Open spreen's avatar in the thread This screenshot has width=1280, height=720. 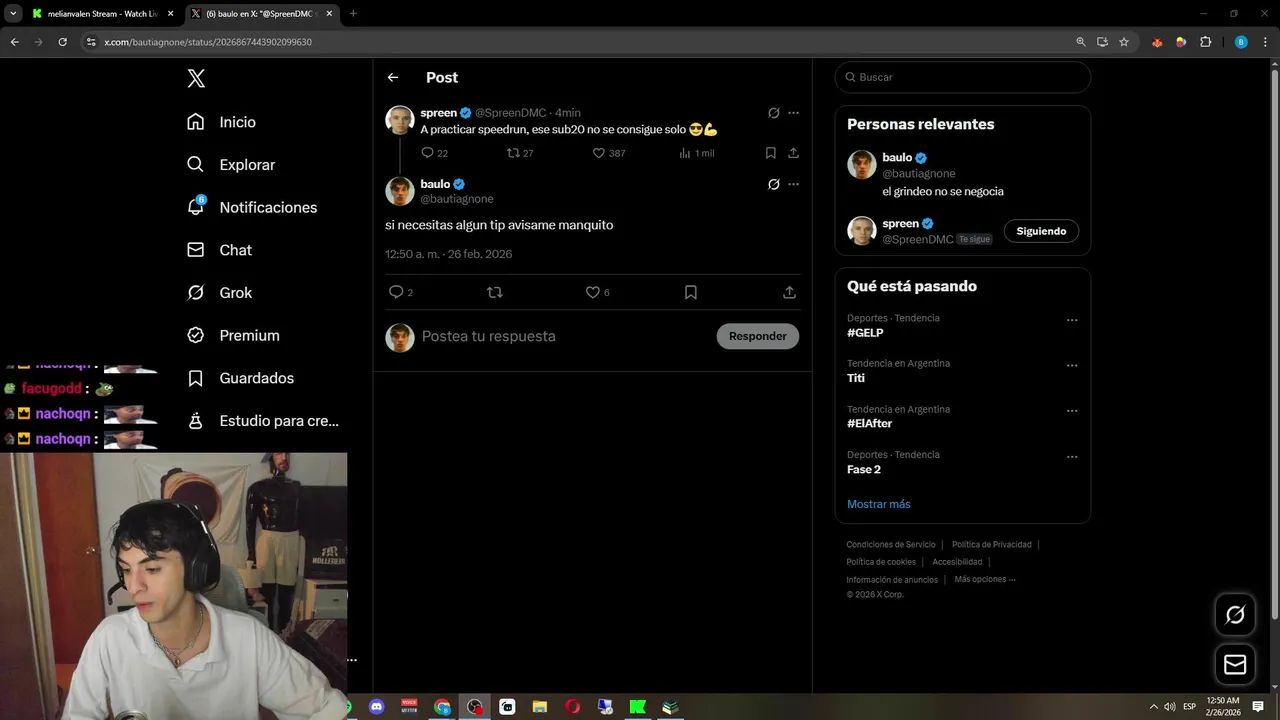pos(400,120)
